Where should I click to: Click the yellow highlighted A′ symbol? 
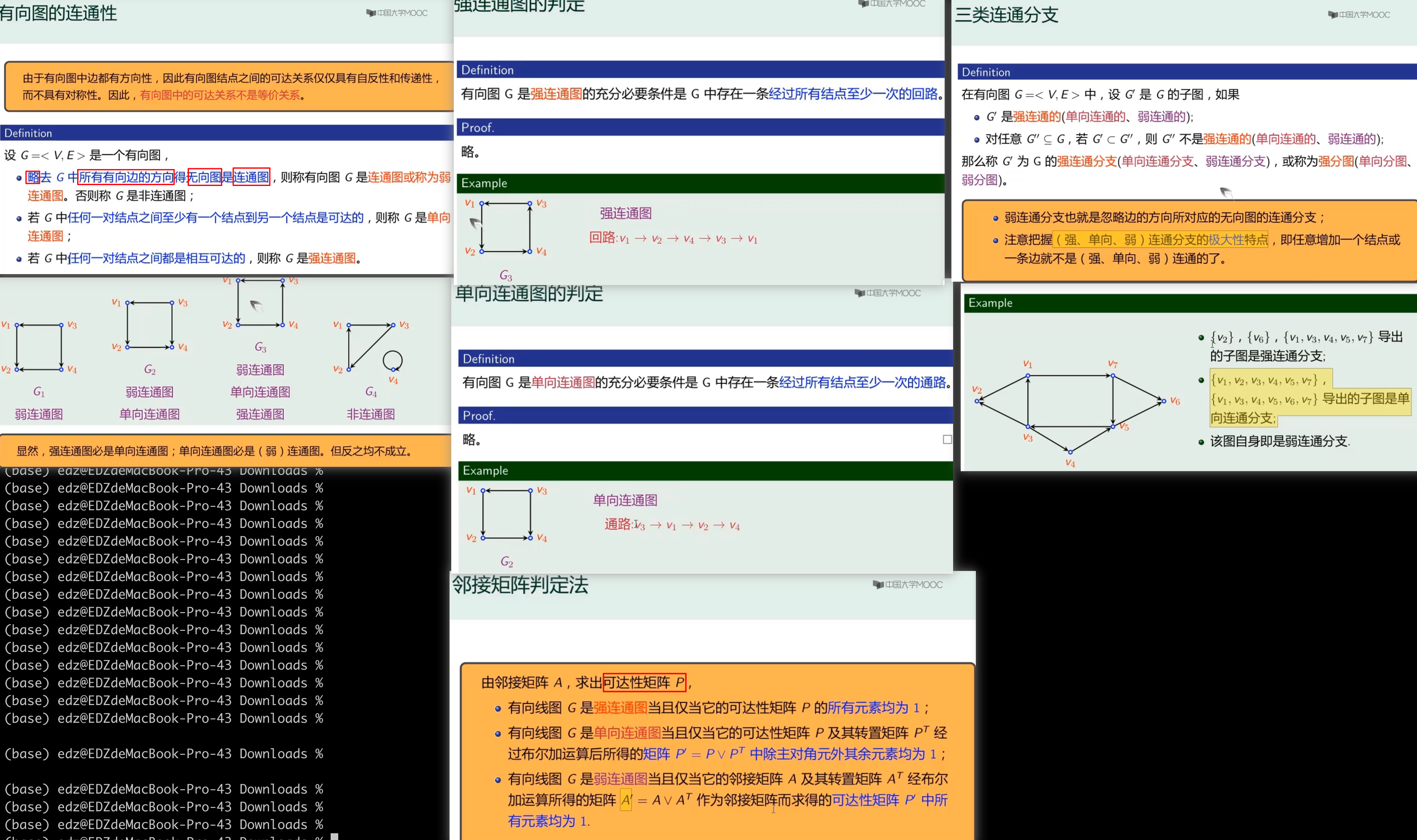coord(625,800)
